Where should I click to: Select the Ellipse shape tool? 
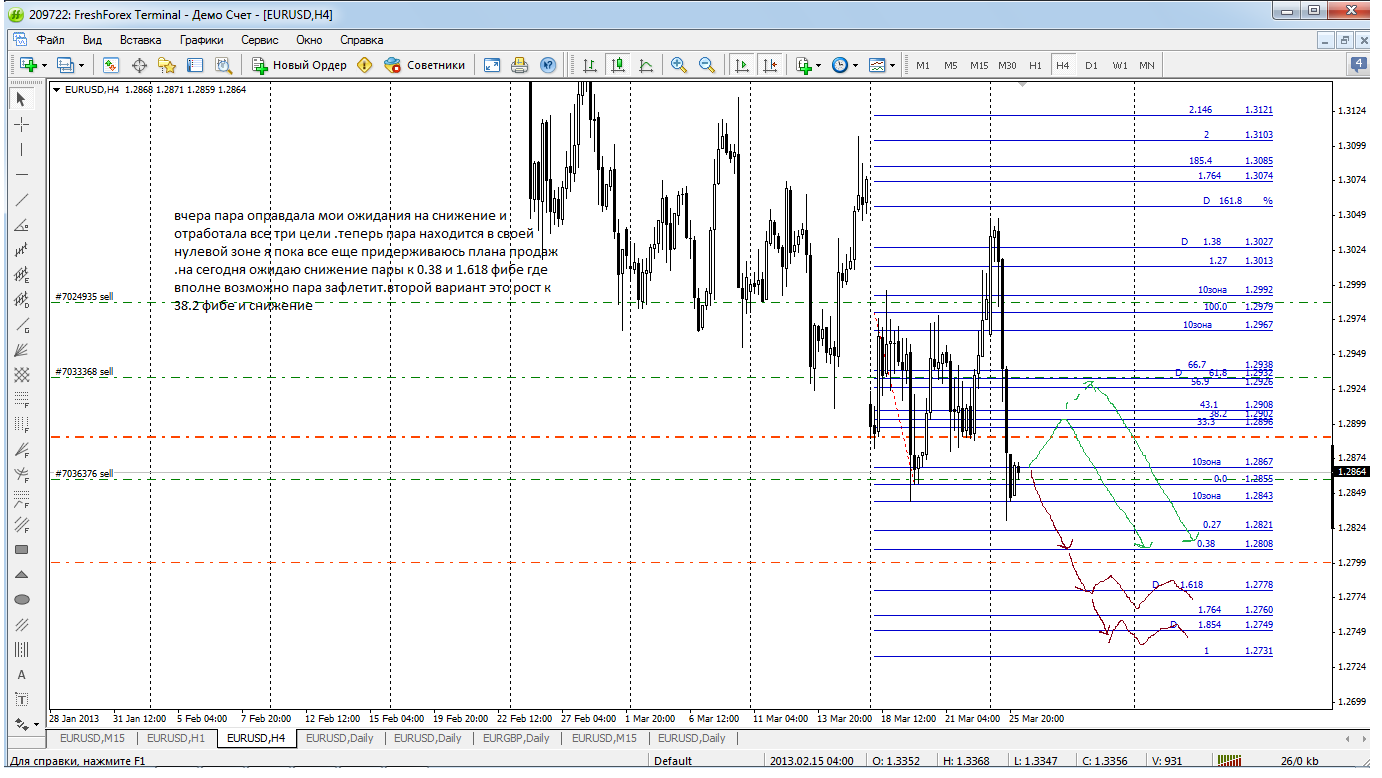[x=22, y=599]
